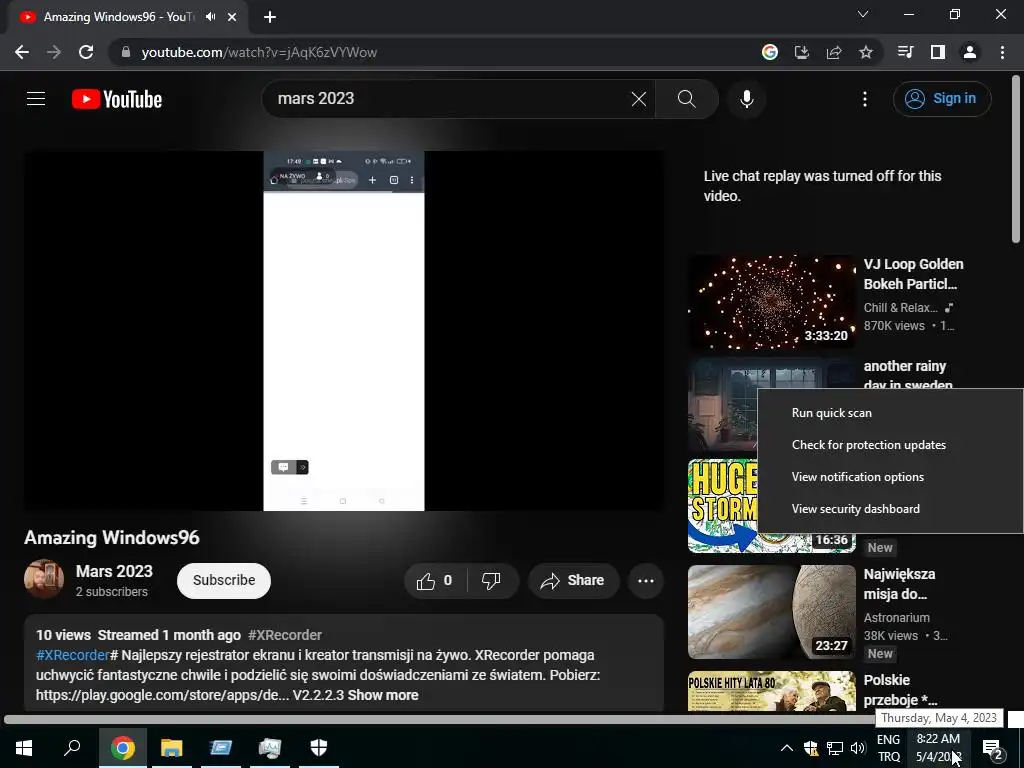Open the Mars 2023 channel name link
The width and height of the screenshot is (1024, 768).
114,571
